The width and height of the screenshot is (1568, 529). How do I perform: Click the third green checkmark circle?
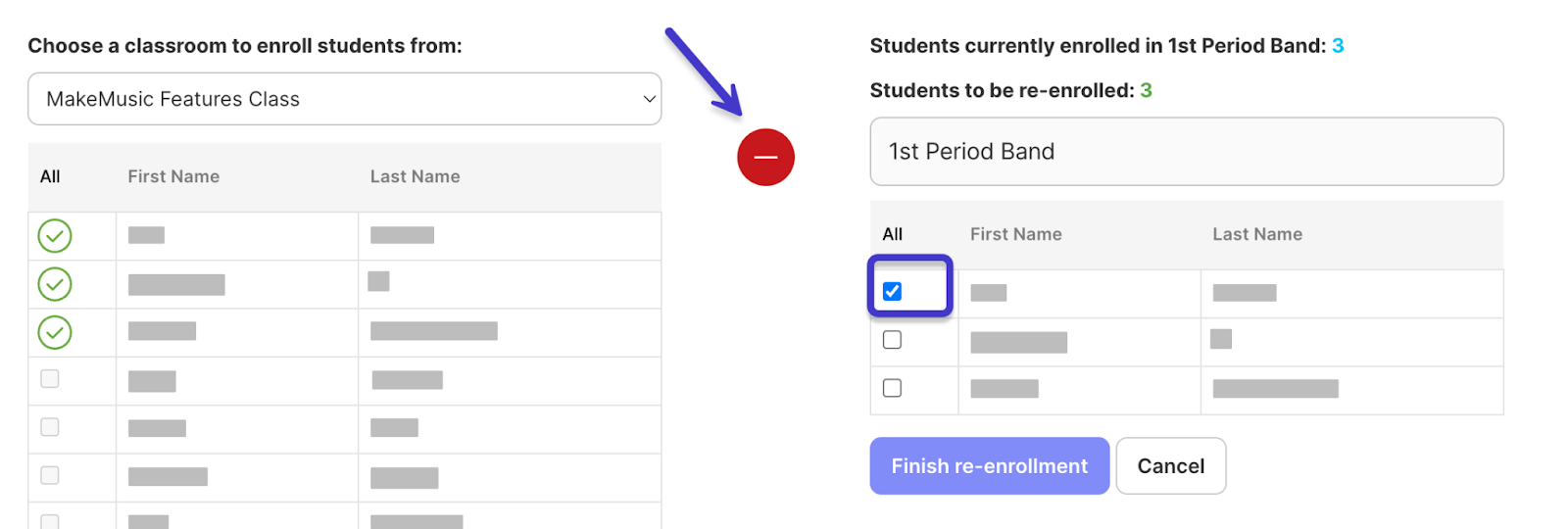55,332
